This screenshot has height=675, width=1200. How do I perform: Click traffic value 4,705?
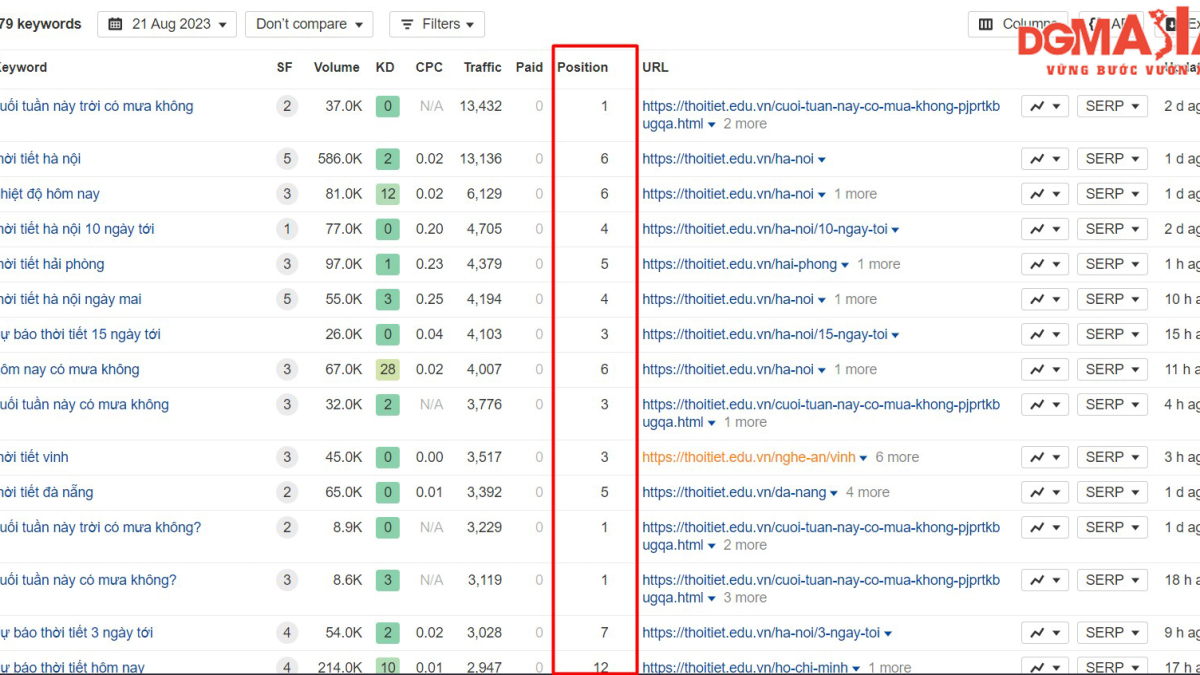pyautogui.click(x=484, y=229)
